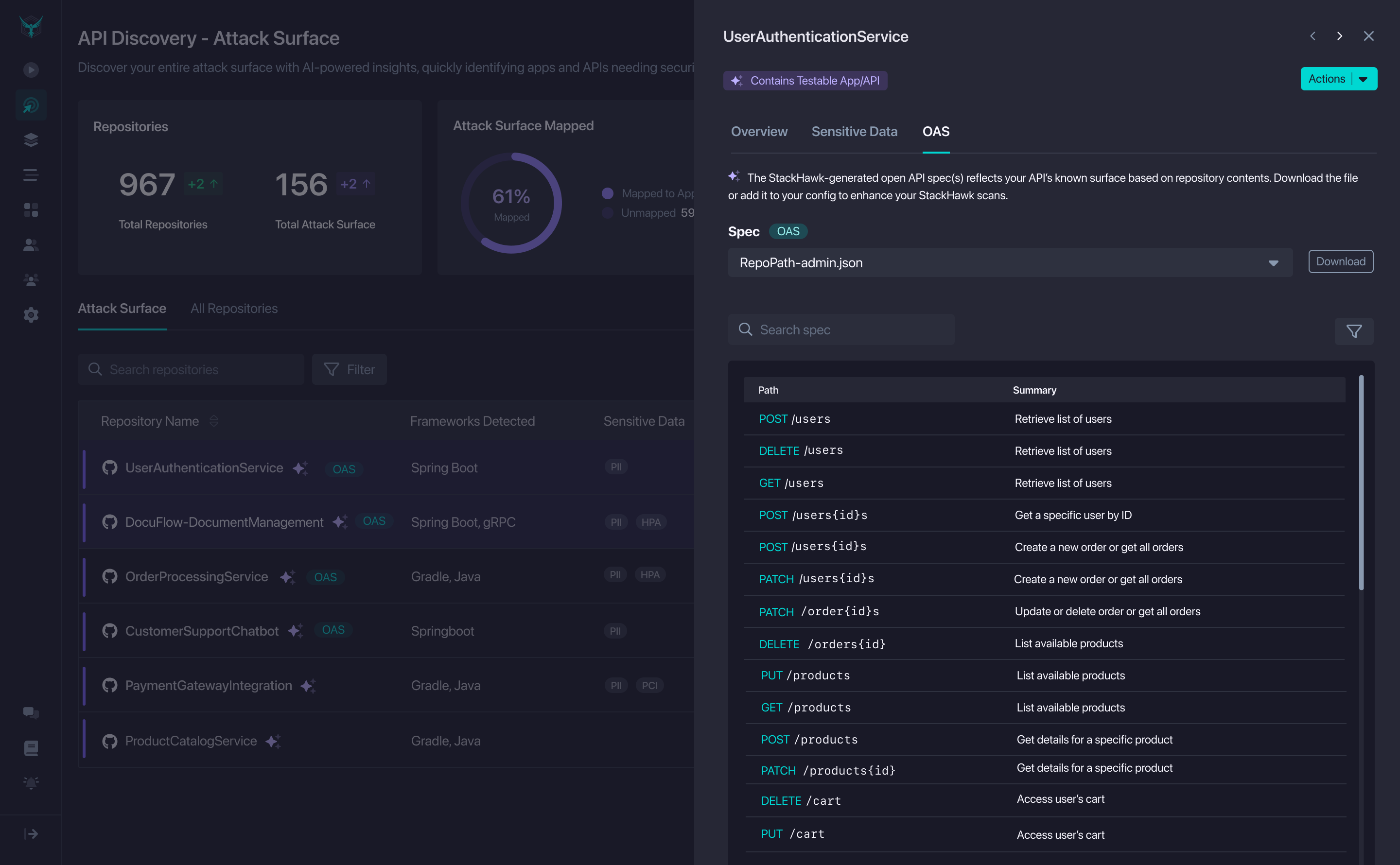Viewport: 1400px width, 865px height.
Task: Click the filter funnel icon beside Search spec
Action: 1354,331
